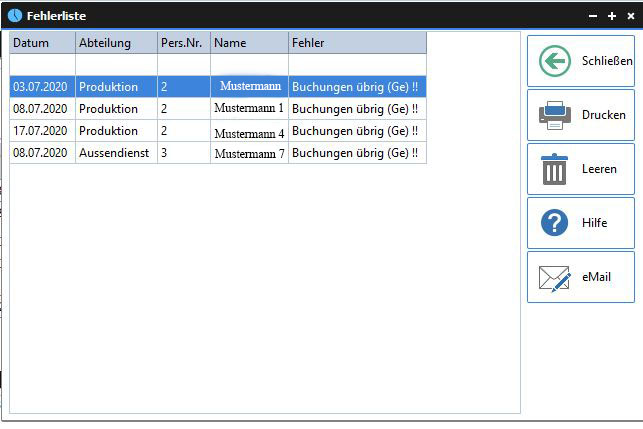
Task: Select the row dated 03.07.2020
Action: (x=41, y=87)
